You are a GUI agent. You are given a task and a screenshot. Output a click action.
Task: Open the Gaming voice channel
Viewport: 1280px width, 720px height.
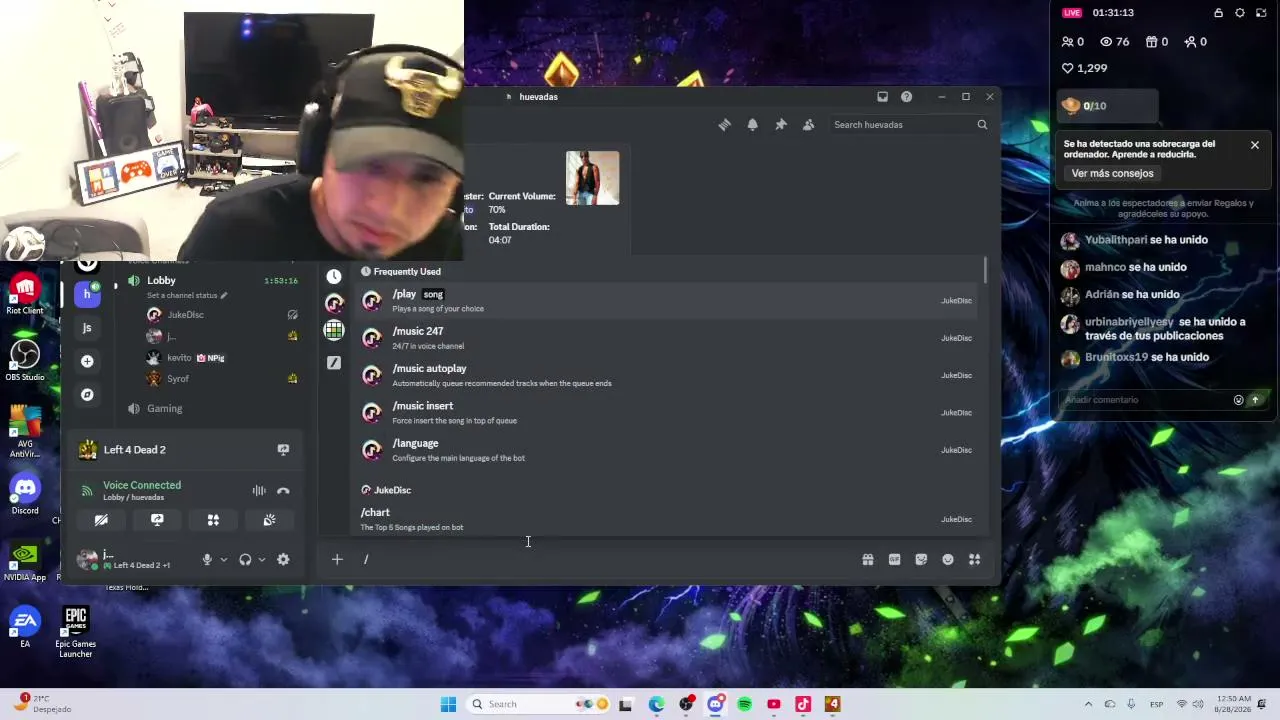(164, 409)
